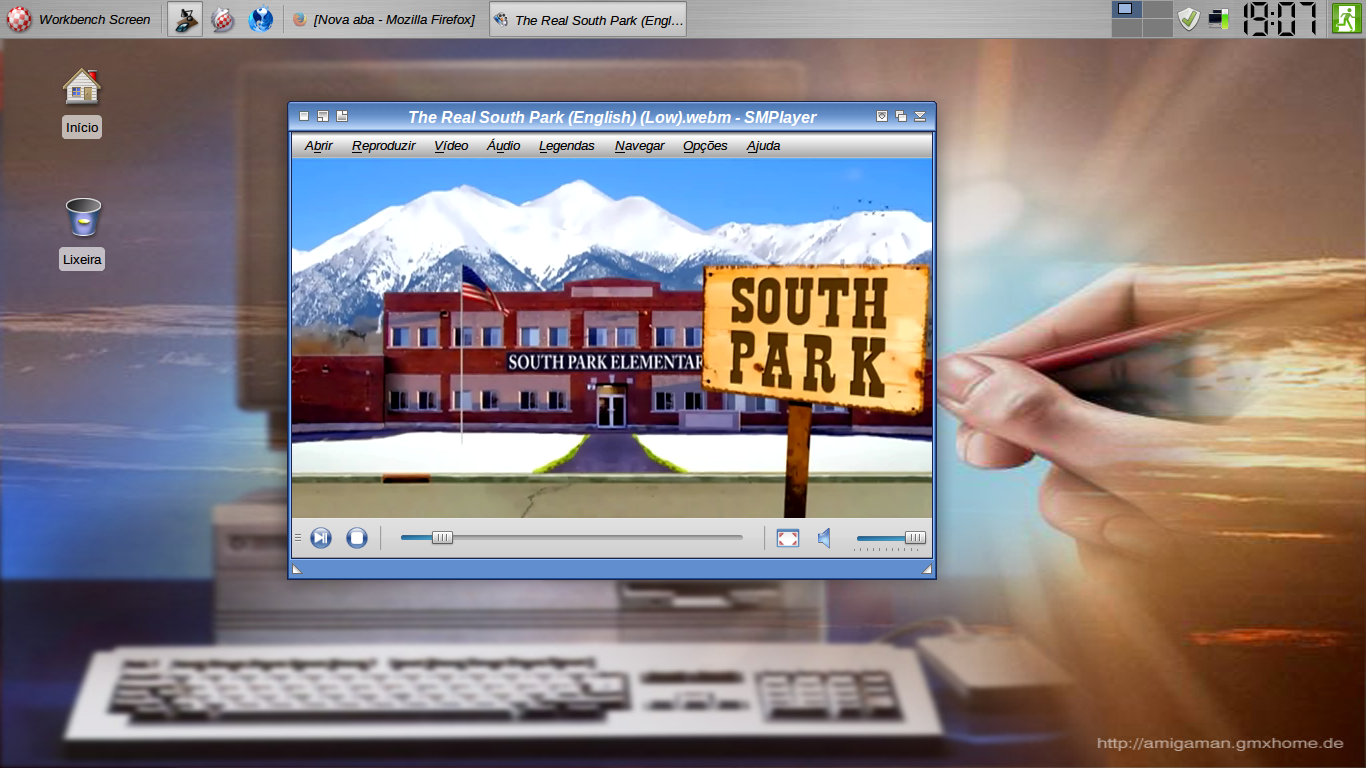
Task: Open the Workbench Screen start menu
Action: pyautogui.click(x=79, y=19)
